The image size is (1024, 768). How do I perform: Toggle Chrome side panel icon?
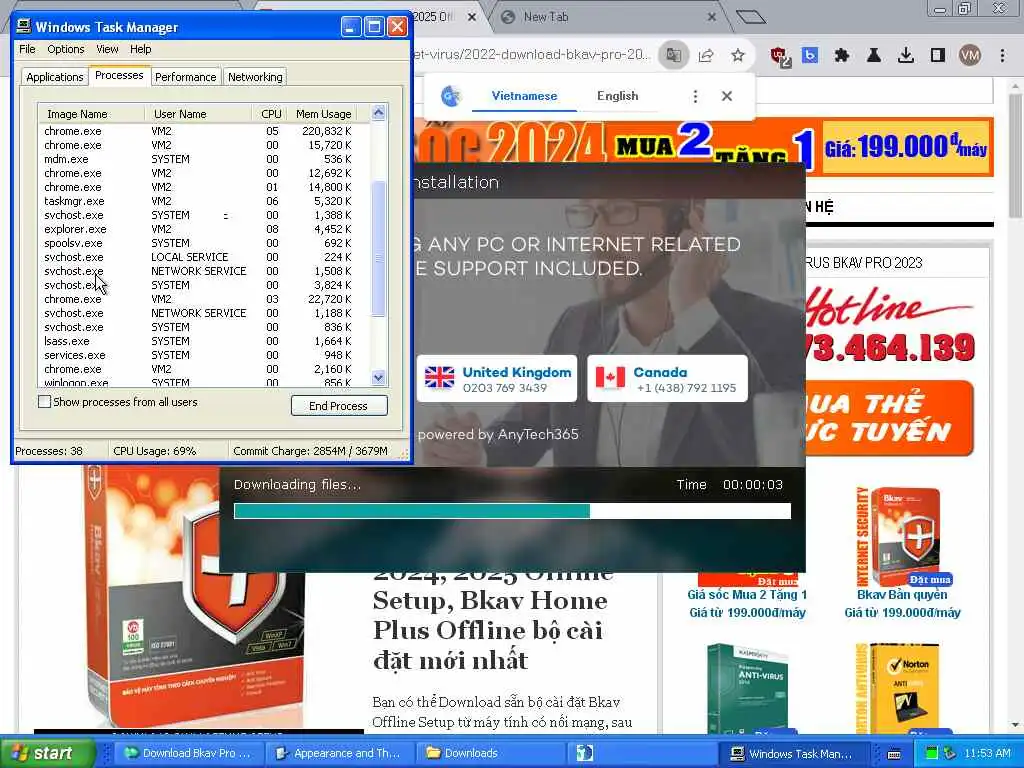click(x=938, y=56)
